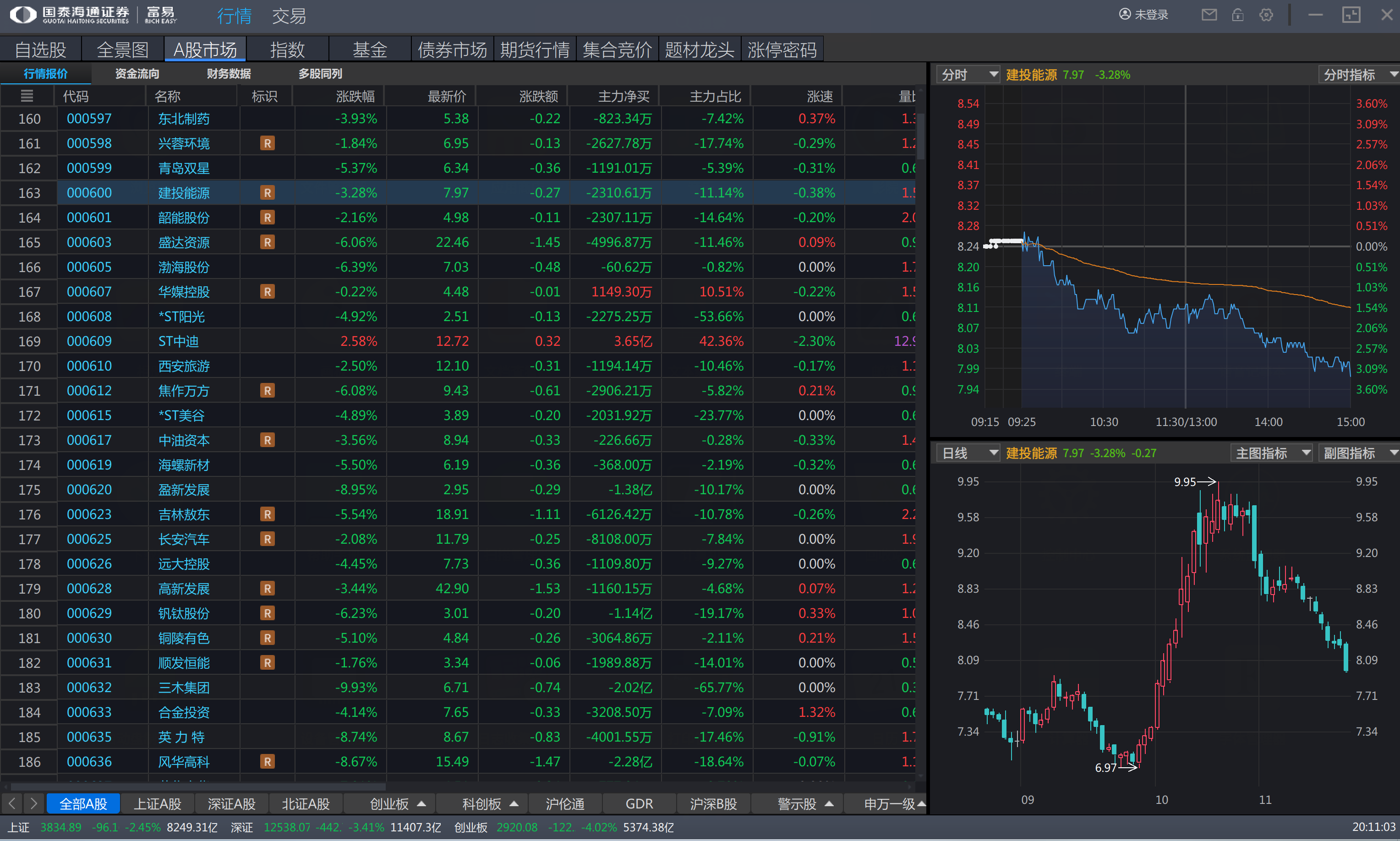Expand the 创业板 bottom tab menu

pyautogui.click(x=421, y=803)
